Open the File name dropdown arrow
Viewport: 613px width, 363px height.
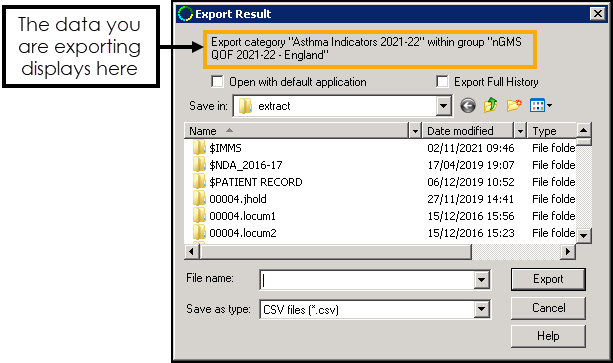click(x=481, y=280)
